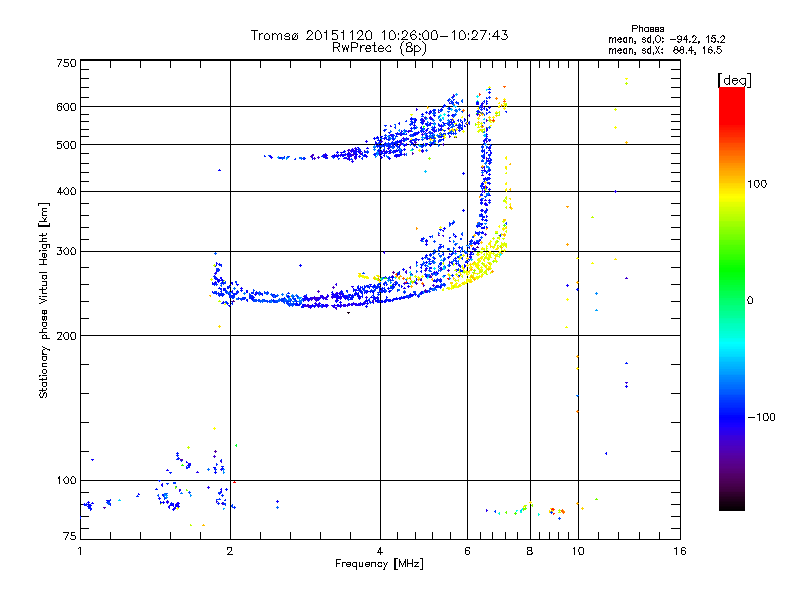
Task: Click the subtitle 'RwPretec (8p)'
Action: (379, 48)
